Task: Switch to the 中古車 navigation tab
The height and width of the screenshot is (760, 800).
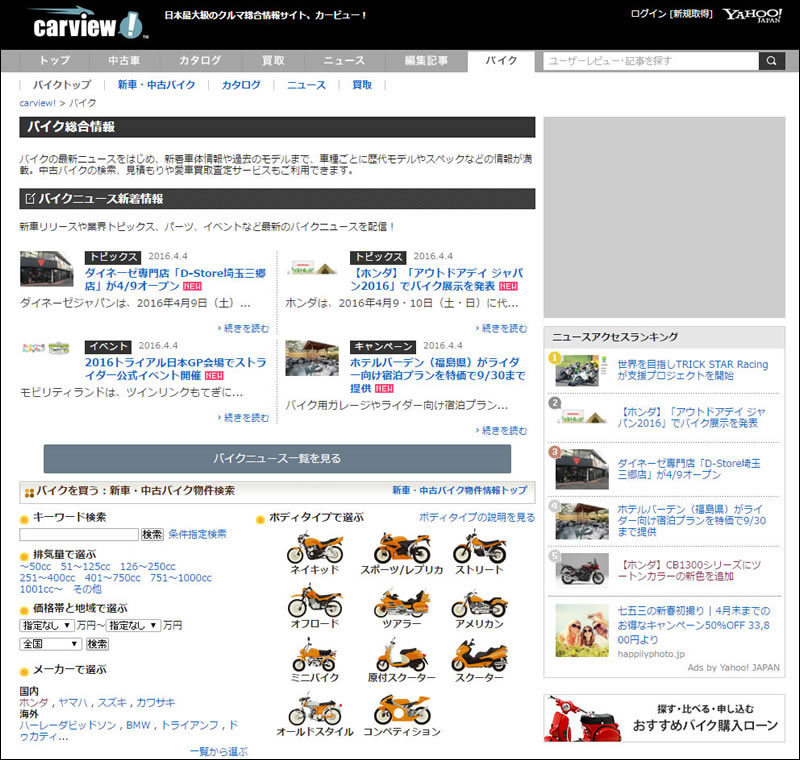Action: pos(124,61)
